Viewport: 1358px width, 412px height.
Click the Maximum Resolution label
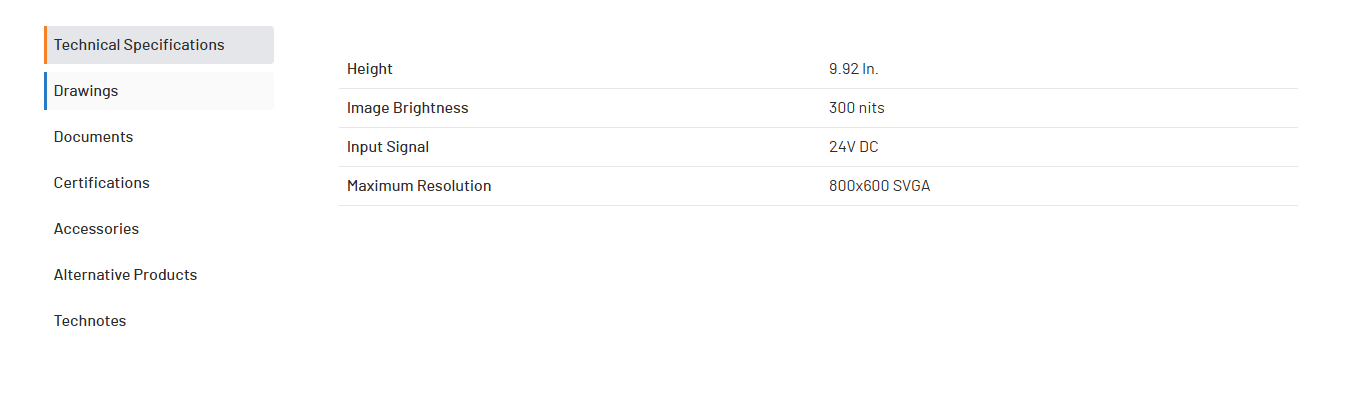pyautogui.click(x=418, y=186)
